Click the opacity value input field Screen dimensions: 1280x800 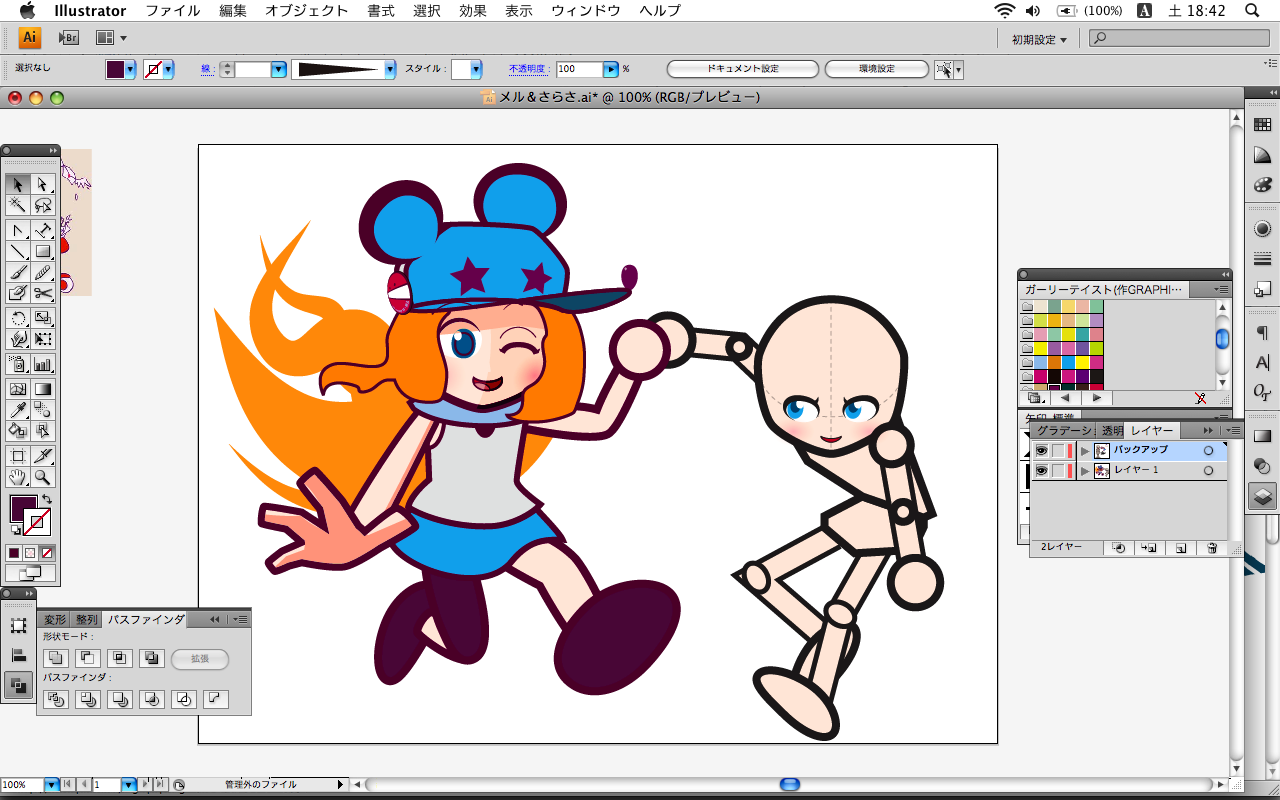pyautogui.click(x=579, y=70)
